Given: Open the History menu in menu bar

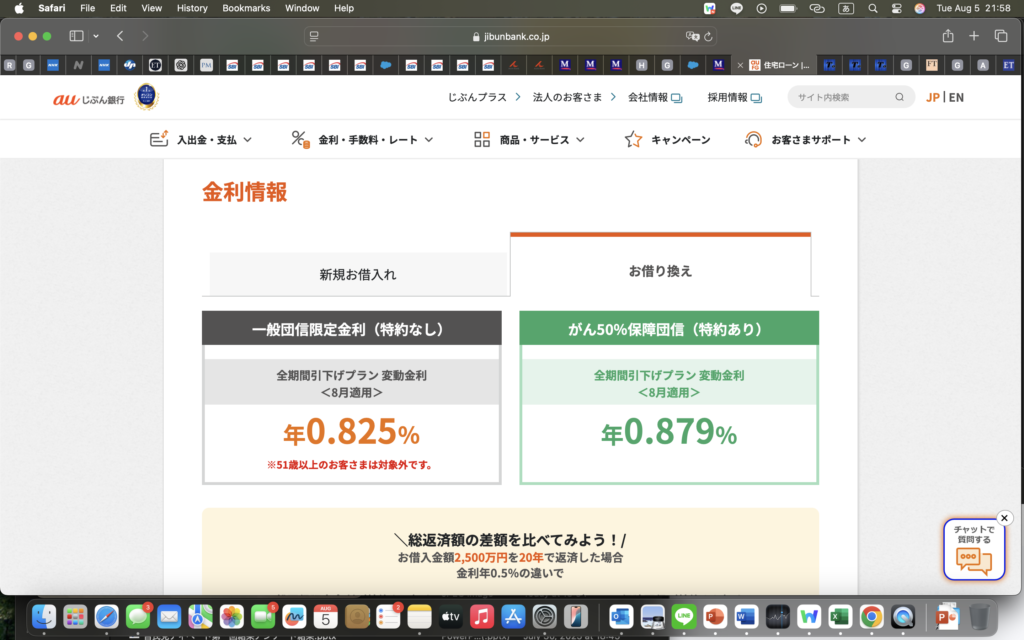Looking at the screenshot, I should (192, 8).
